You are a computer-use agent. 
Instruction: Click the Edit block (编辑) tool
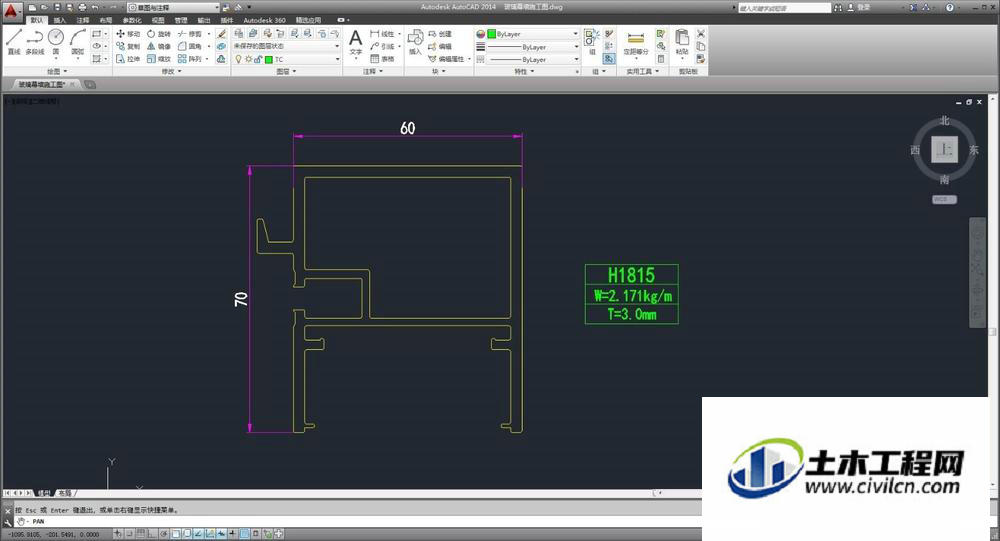pos(440,47)
